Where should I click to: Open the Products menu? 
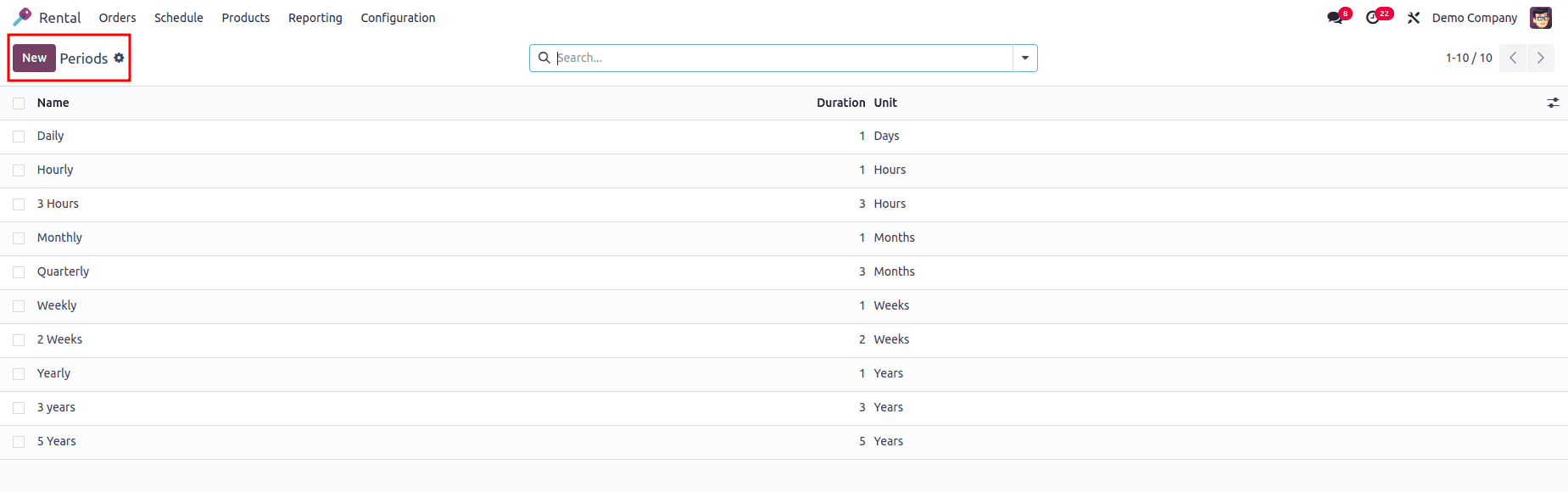(x=245, y=18)
